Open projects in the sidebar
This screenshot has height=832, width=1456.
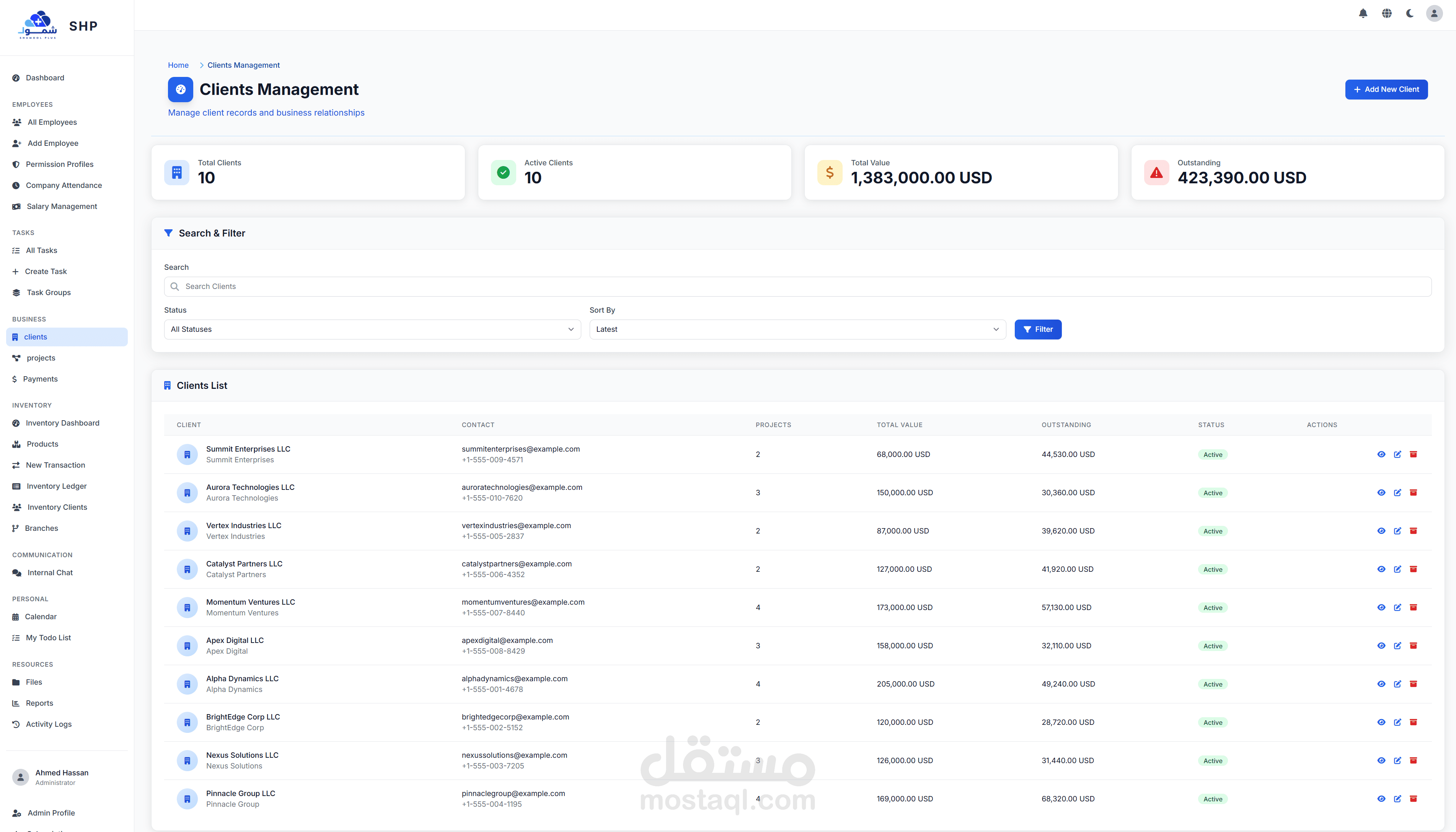41,358
